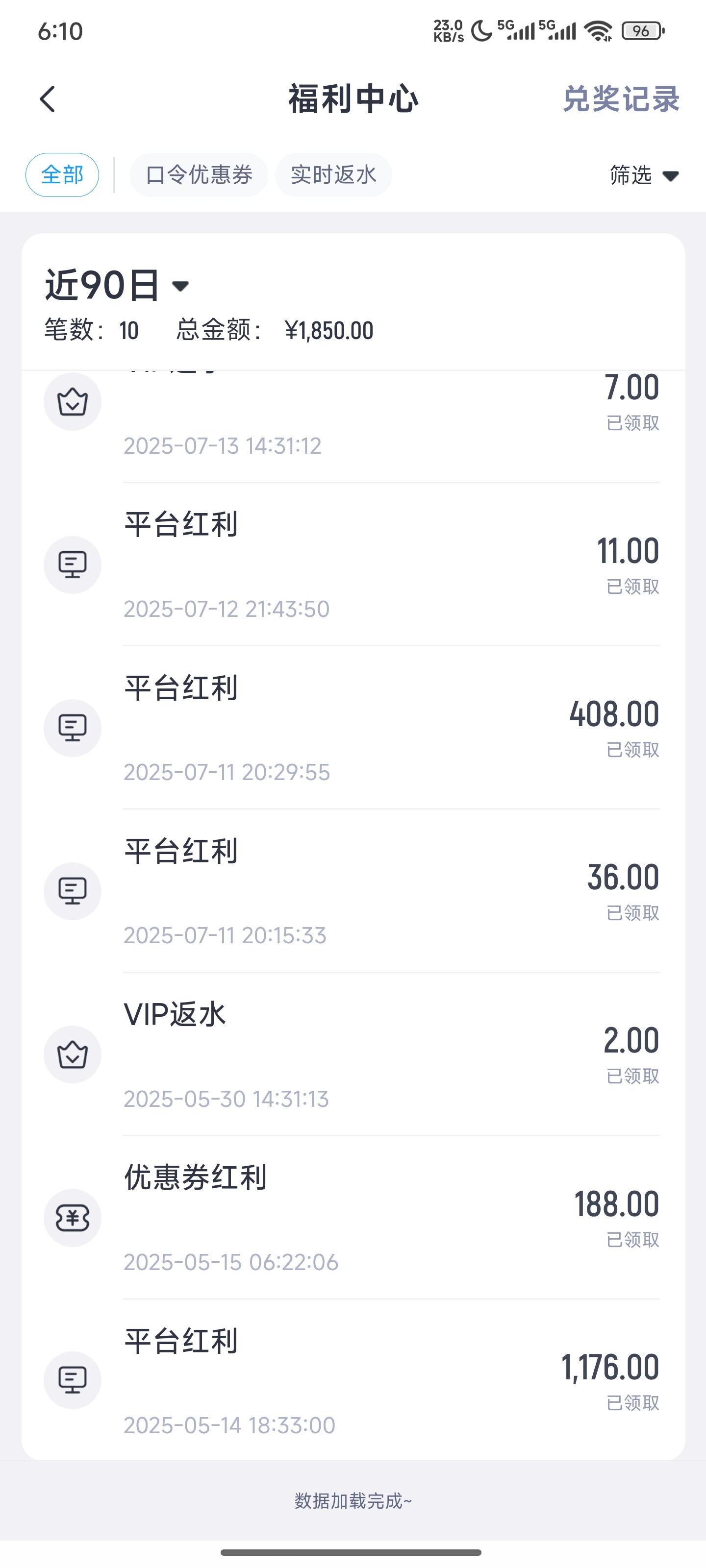
Task: Tap the back arrow icon
Action: point(48,98)
